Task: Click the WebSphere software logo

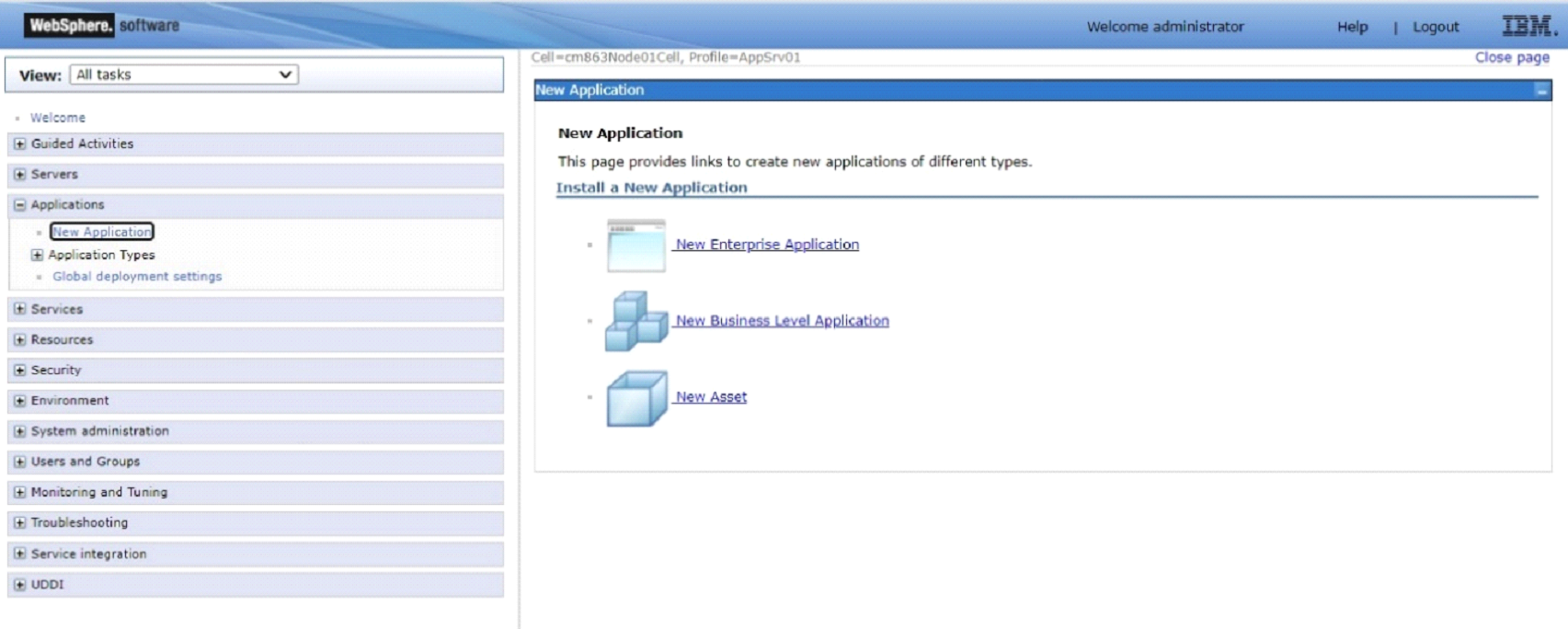Action: click(x=102, y=26)
